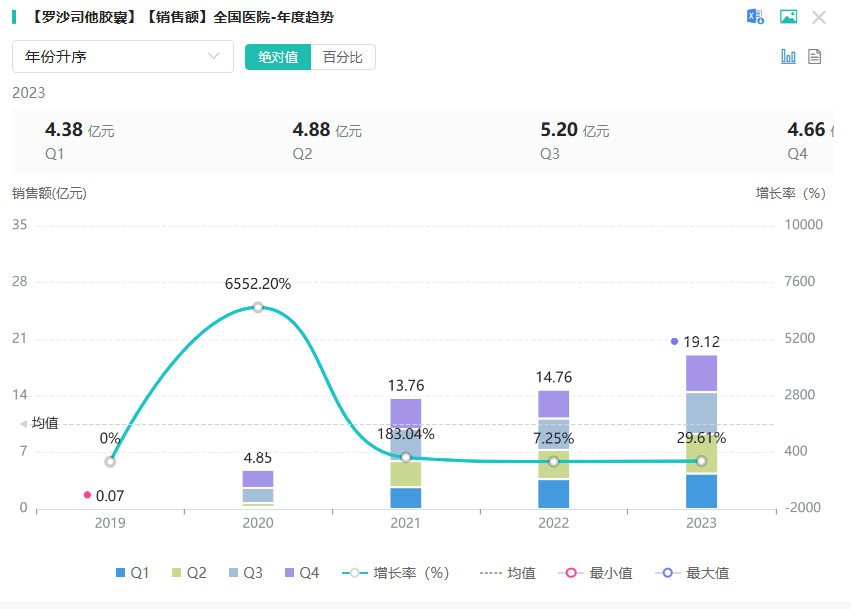851x609 pixels.
Task: Toggle Q1 series in legend
Action: click(x=132, y=573)
